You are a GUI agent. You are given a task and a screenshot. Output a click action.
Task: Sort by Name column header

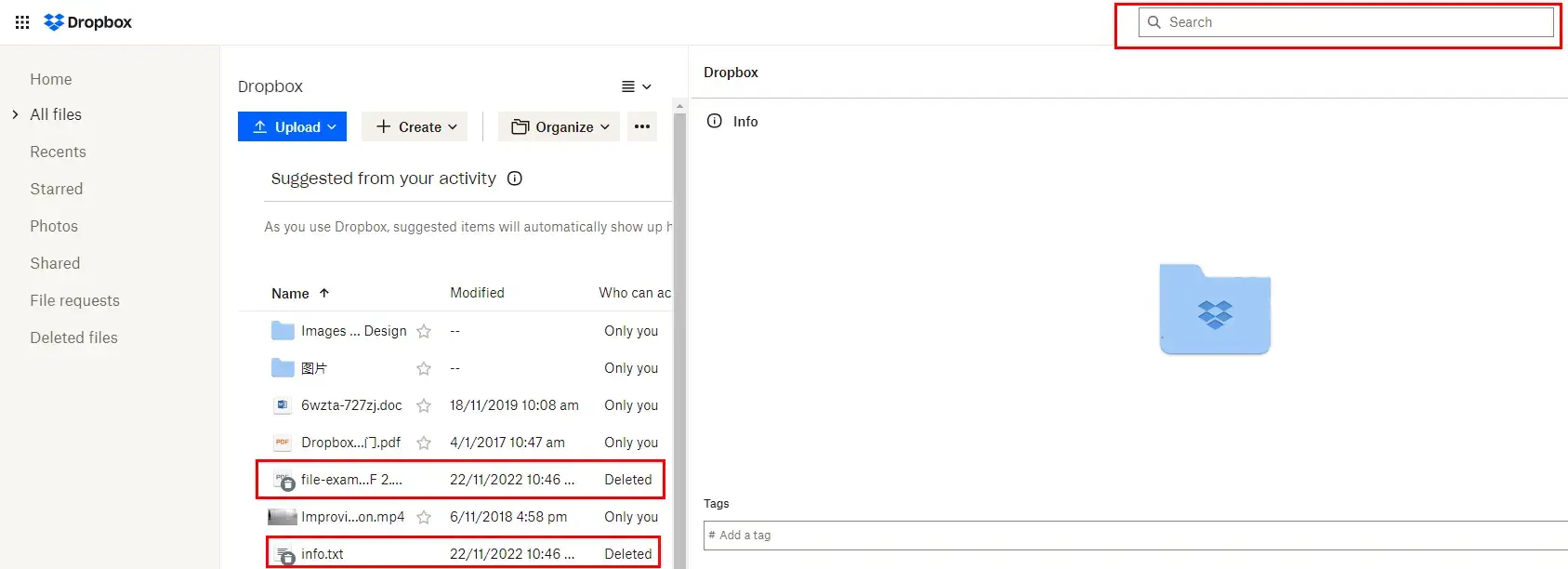click(290, 293)
